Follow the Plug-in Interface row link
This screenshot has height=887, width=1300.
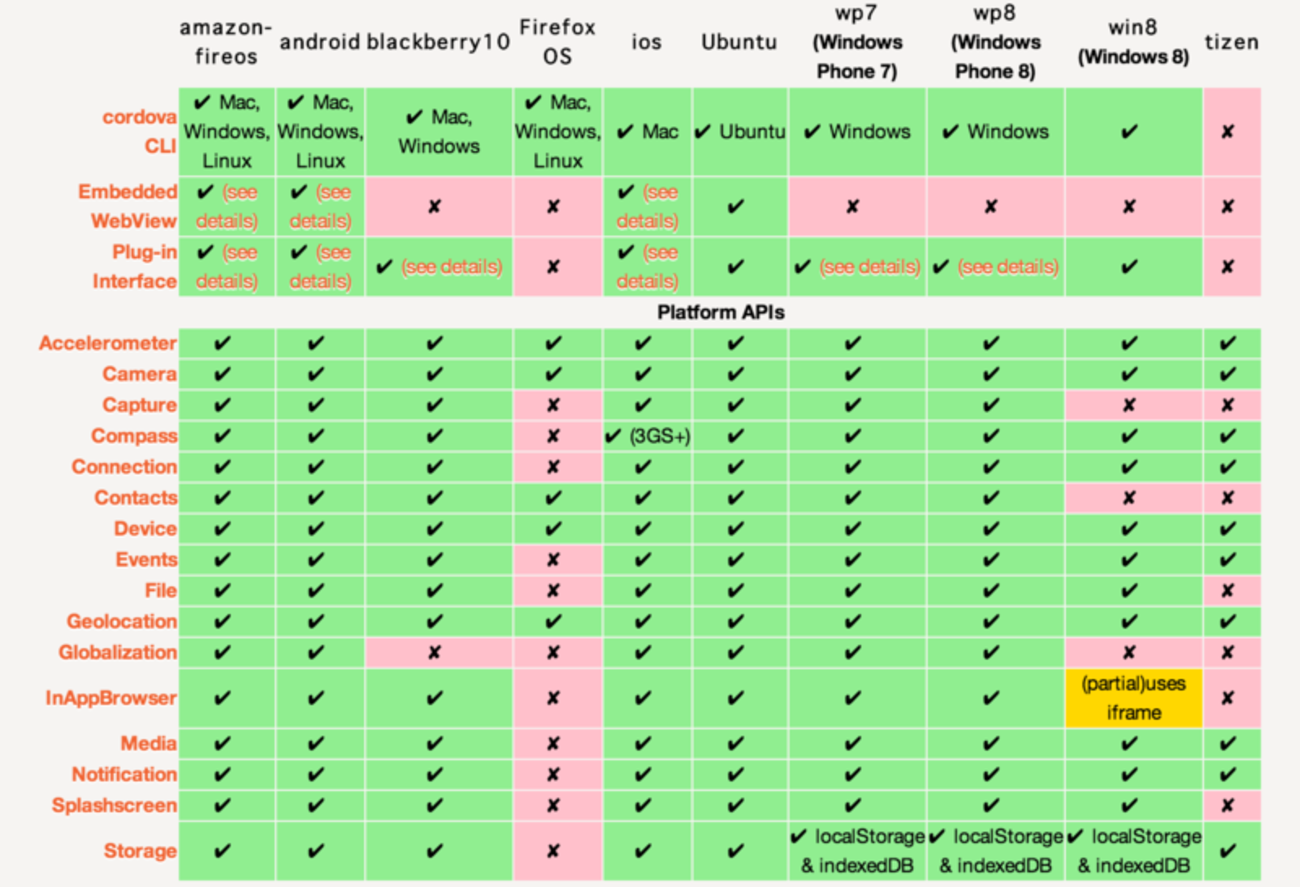[x=135, y=267]
